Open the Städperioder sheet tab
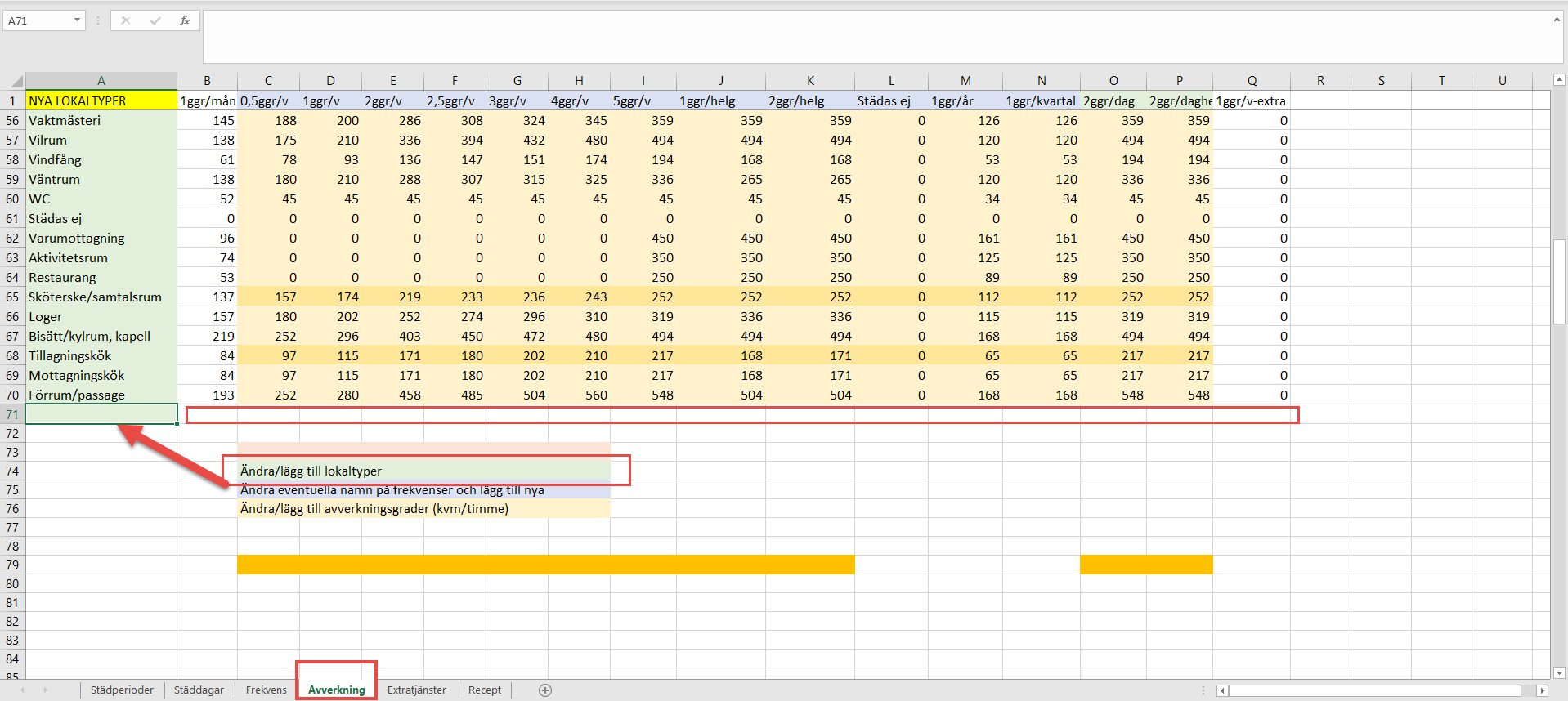The height and width of the screenshot is (701, 1568). tap(122, 690)
